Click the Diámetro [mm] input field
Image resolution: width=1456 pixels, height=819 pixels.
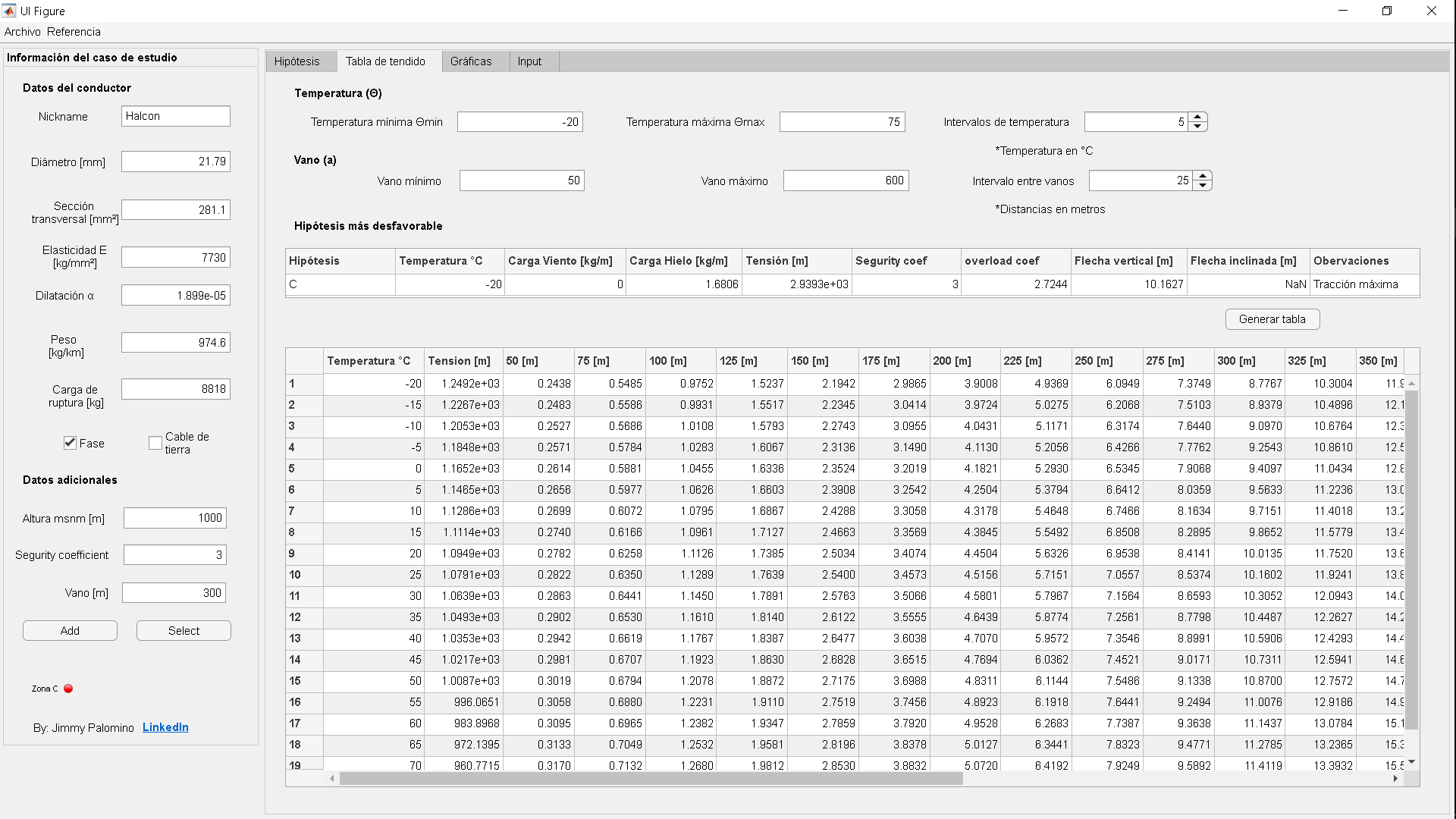click(176, 162)
